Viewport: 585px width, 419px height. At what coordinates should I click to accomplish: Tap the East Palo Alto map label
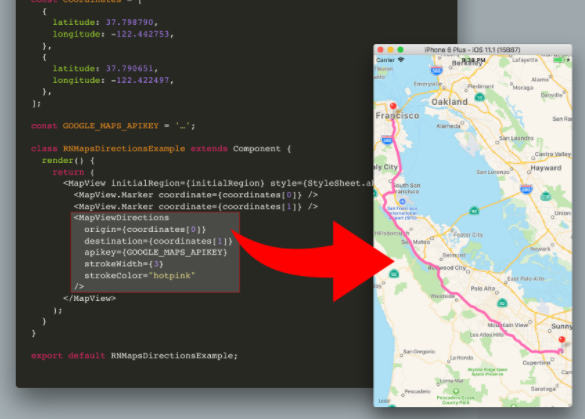[x=526, y=279]
